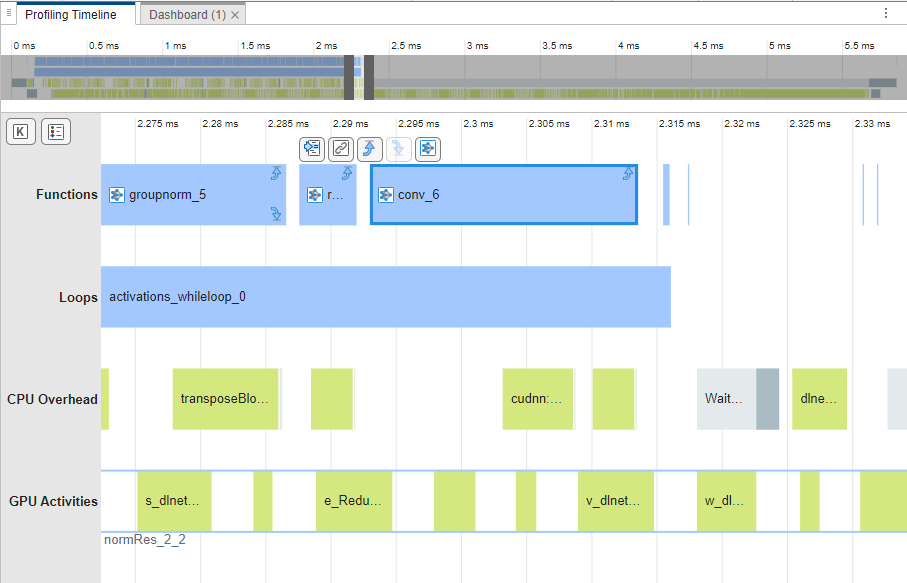The height and width of the screenshot is (583, 907).
Task: Click the dark range handle in overview timeline
Action: coord(350,77)
